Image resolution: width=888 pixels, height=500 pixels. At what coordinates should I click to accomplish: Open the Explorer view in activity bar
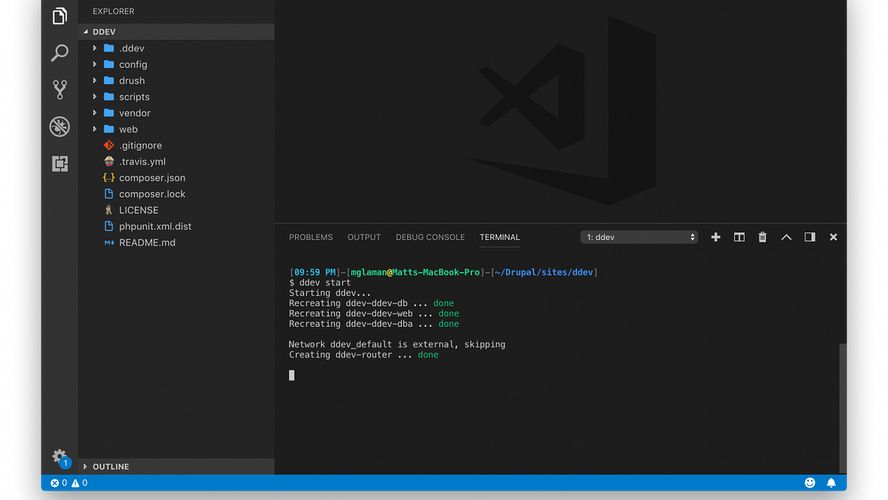click(59, 16)
